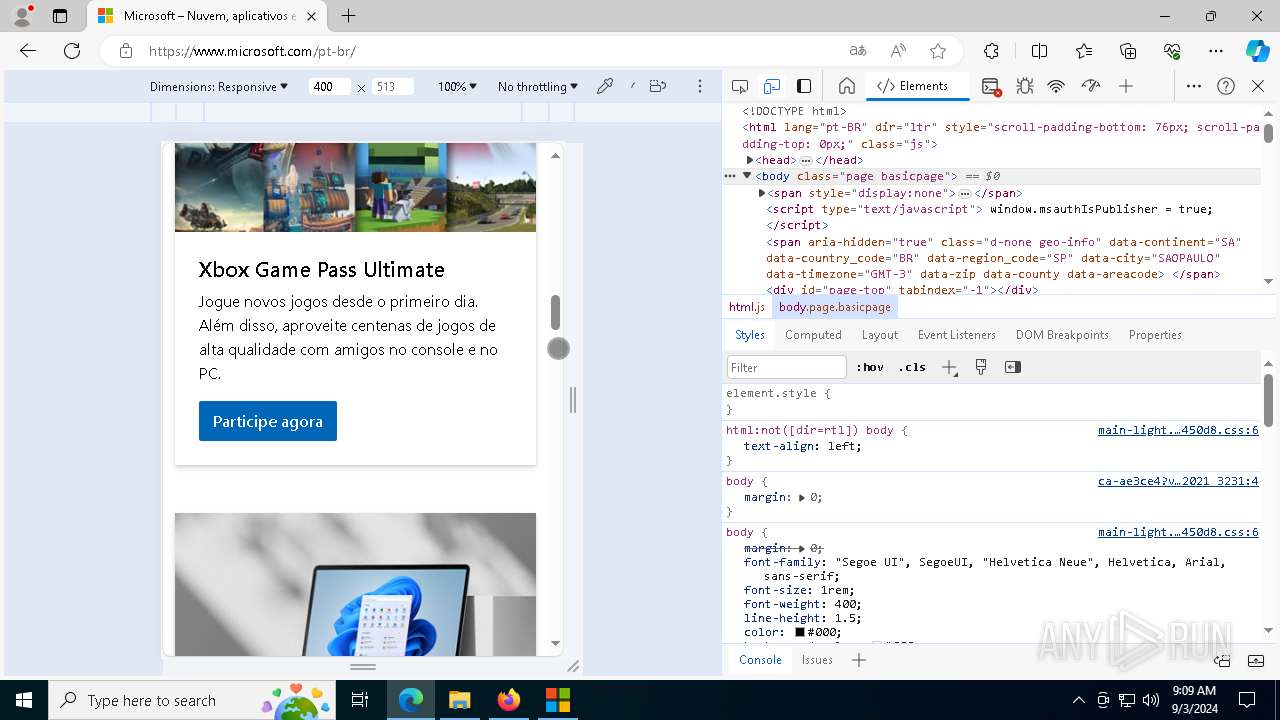
Task: Toggle the .cls element classes panel
Action: pyautogui.click(x=912, y=367)
